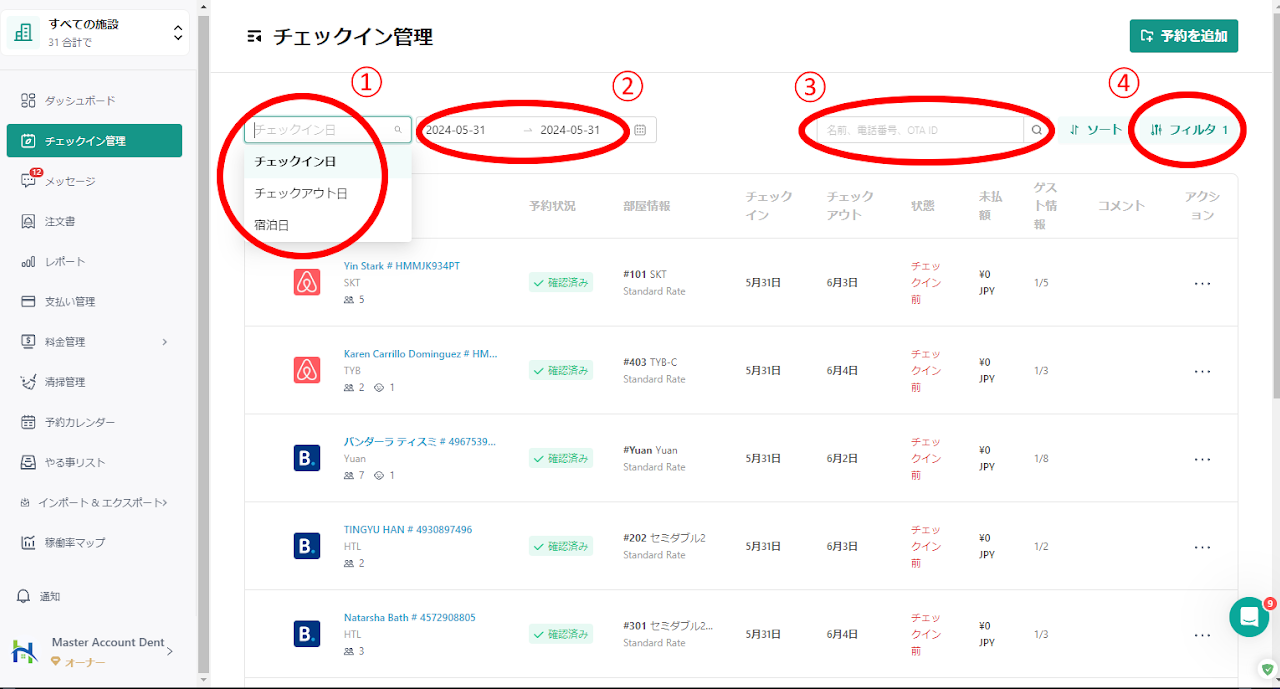Click the calendar icon beside date range
Viewport: 1280px width, 689px height.
point(640,130)
